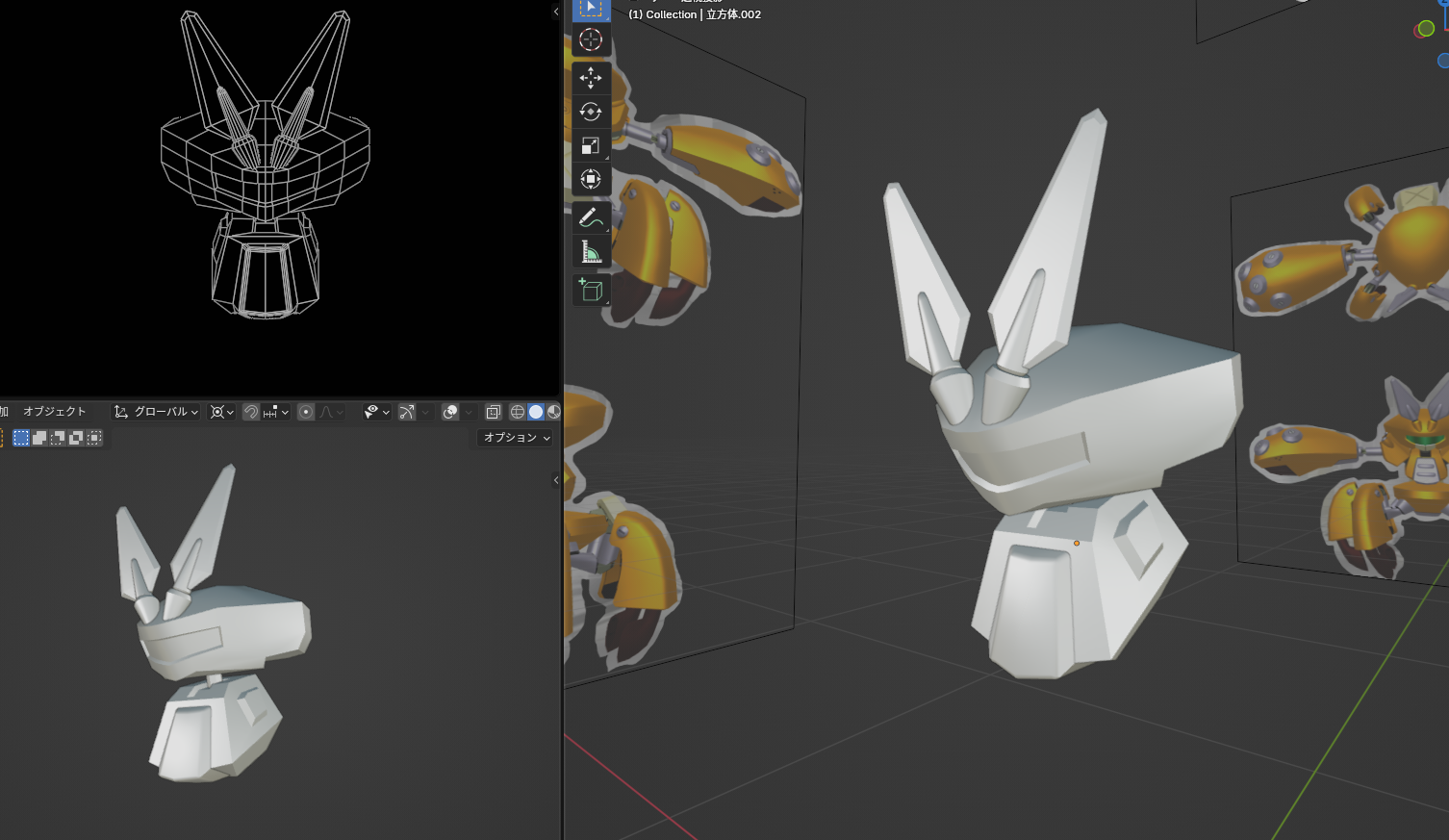The width and height of the screenshot is (1449, 840).
Task: Pick the Rotate tool
Action: pyautogui.click(x=591, y=112)
